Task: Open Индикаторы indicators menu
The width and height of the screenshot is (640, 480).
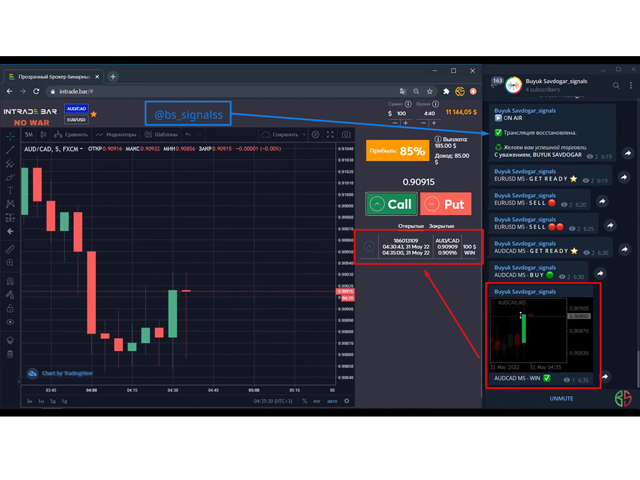Action: pos(116,134)
